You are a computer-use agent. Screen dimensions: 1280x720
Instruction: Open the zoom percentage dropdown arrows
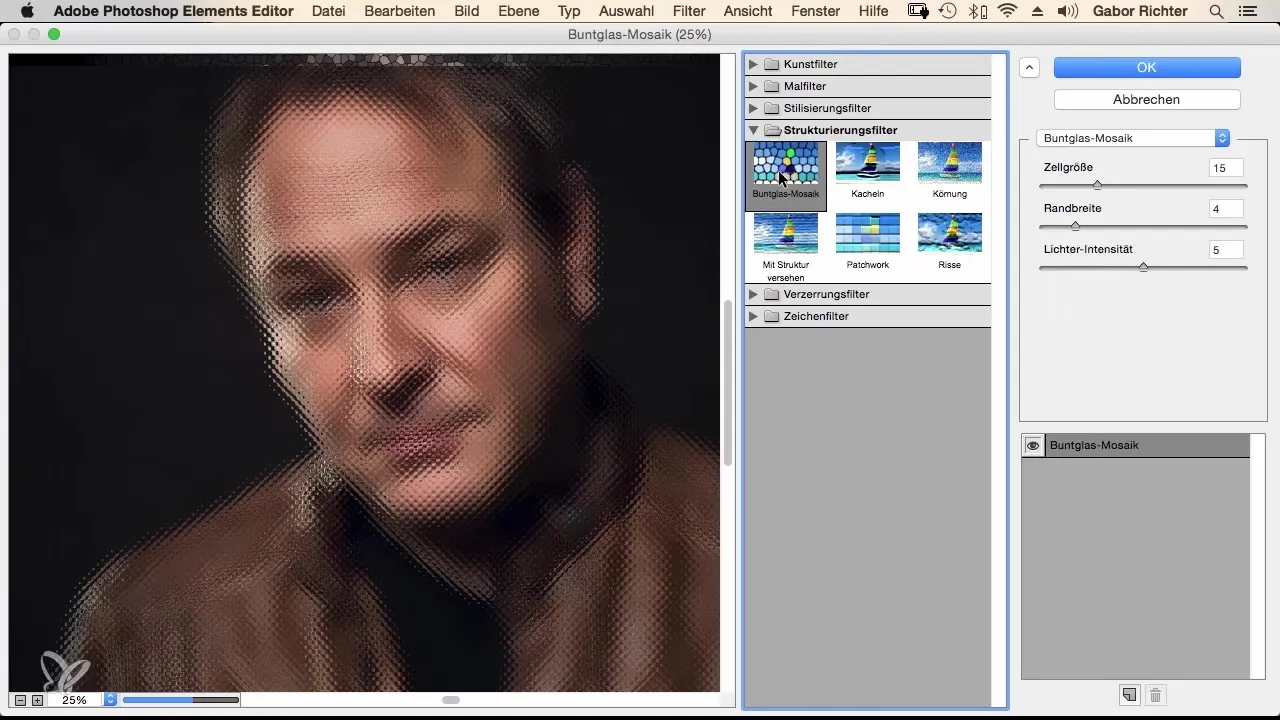point(110,700)
